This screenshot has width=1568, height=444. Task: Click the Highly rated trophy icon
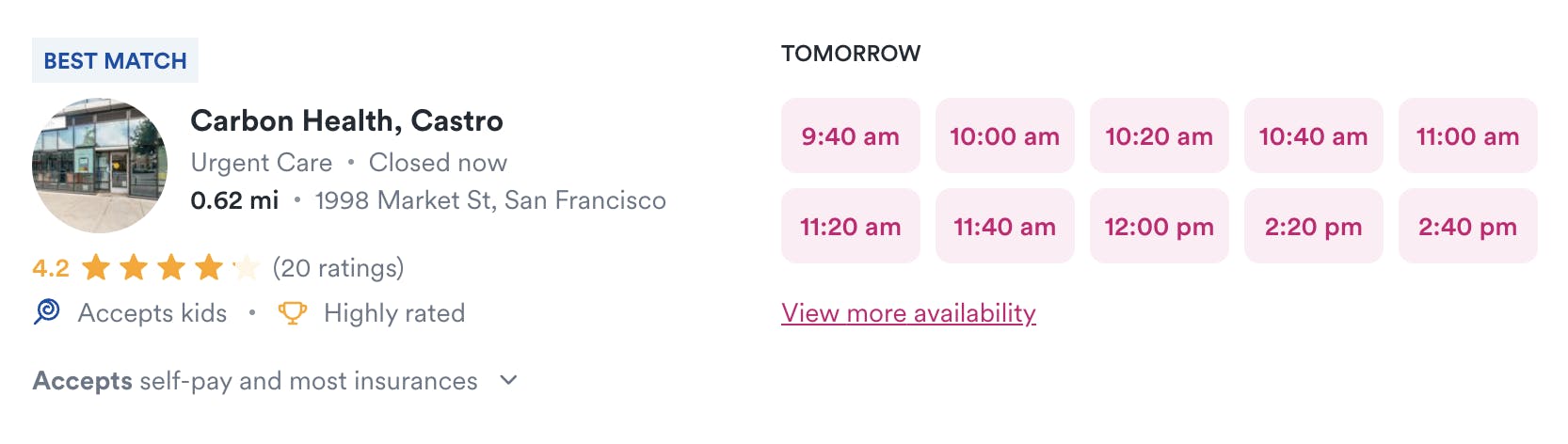[293, 312]
